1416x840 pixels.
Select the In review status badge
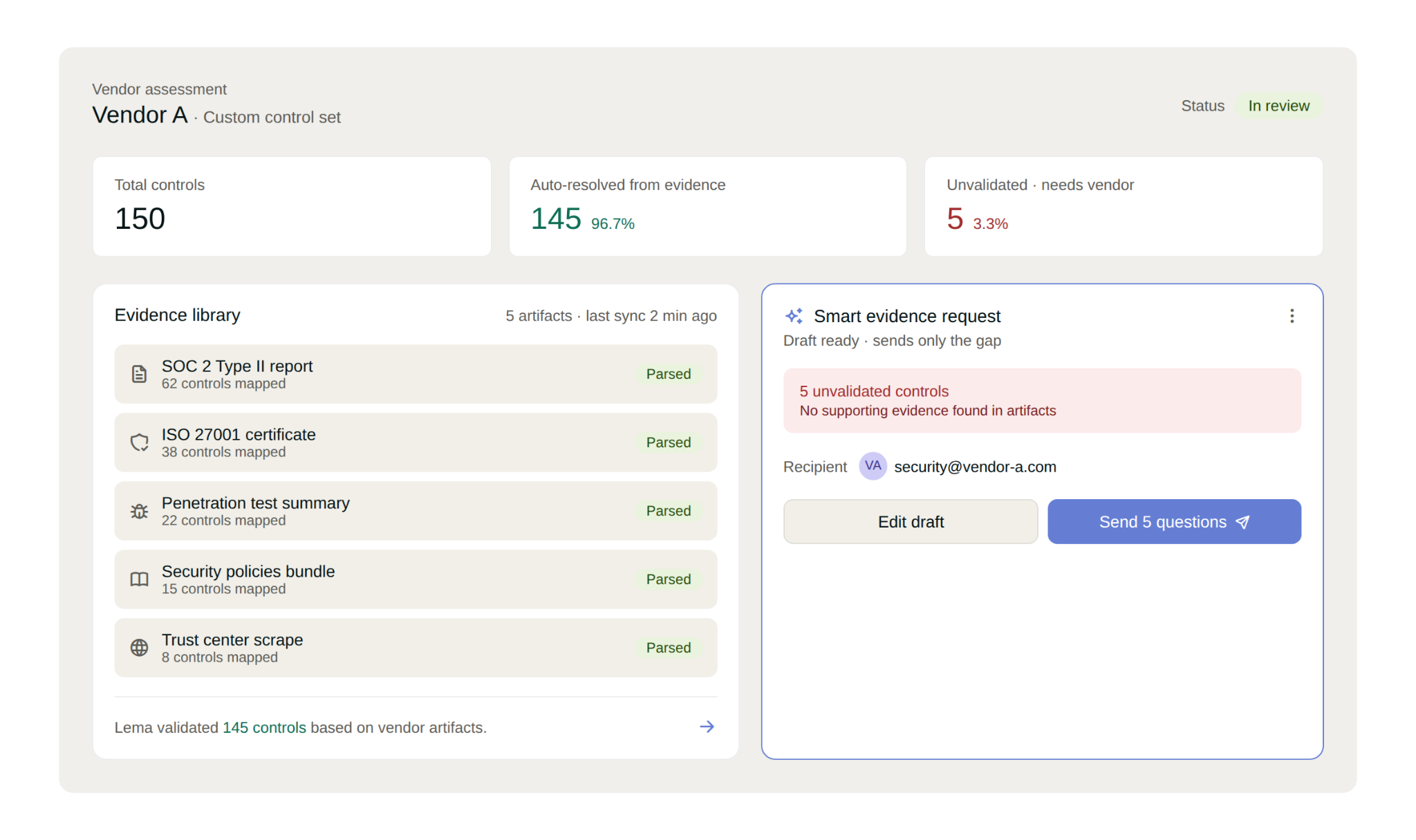click(x=1278, y=106)
